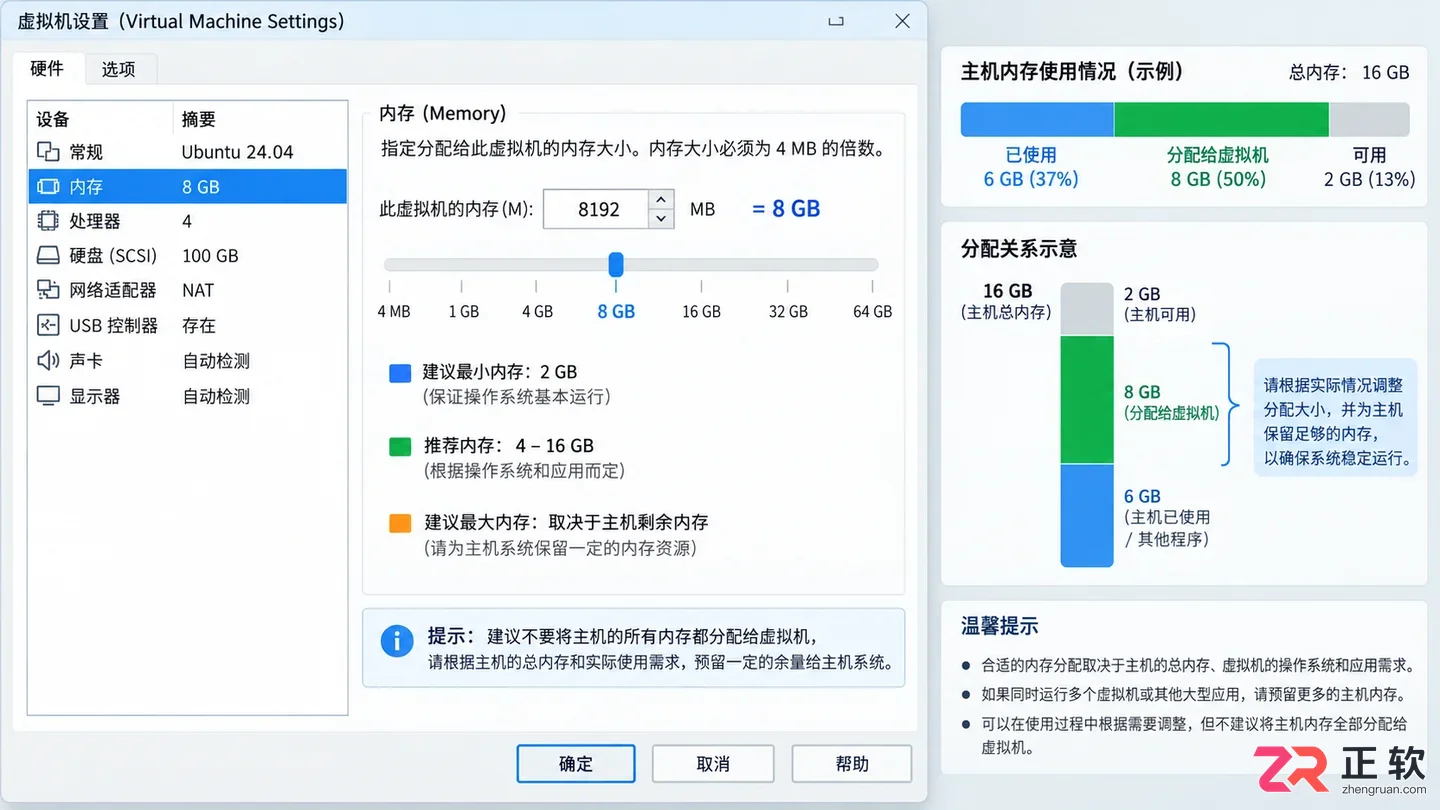Select the 硬件 tab

tap(47, 68)
